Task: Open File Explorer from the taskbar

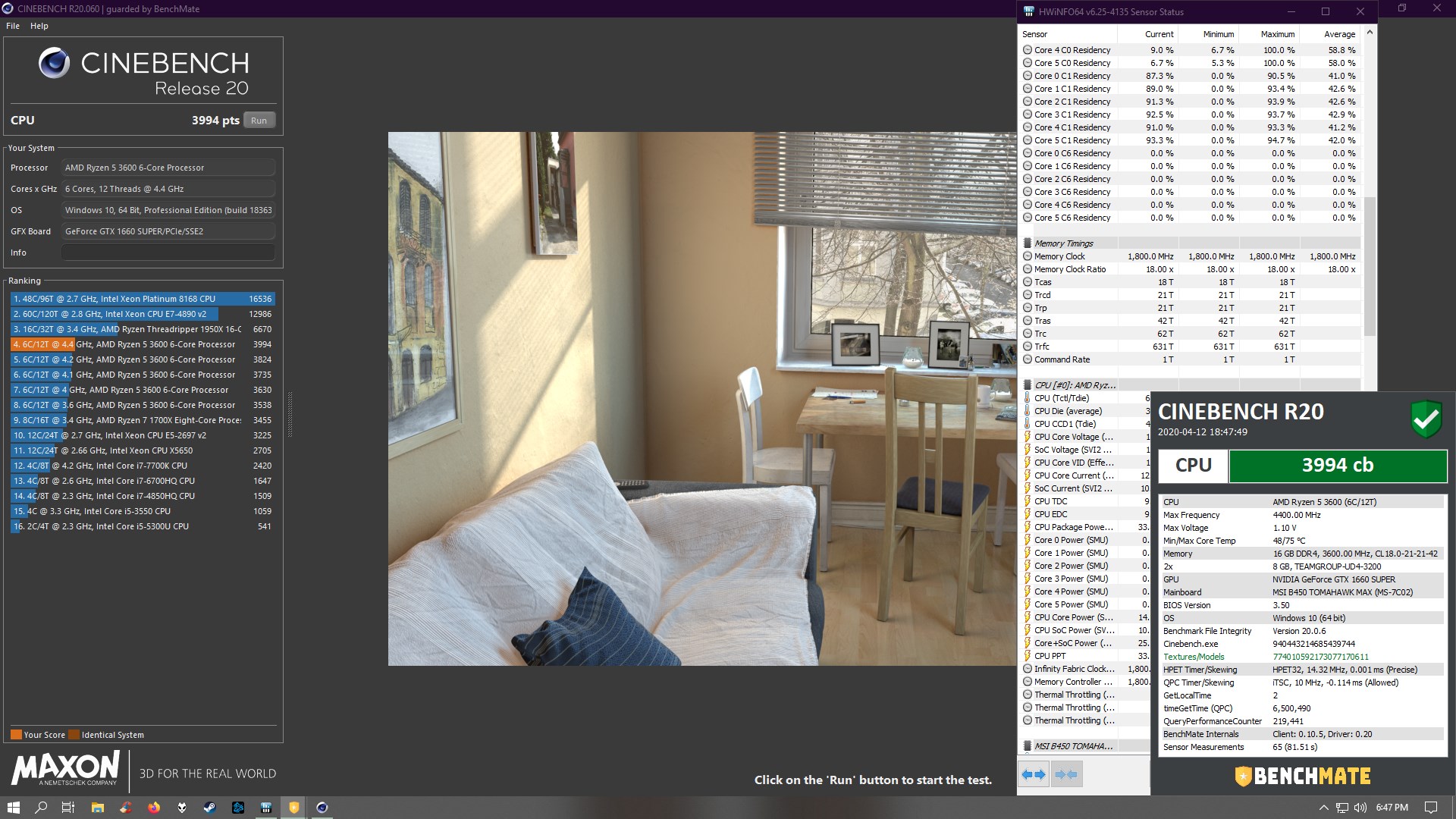Action: click(x=98, y=808)
